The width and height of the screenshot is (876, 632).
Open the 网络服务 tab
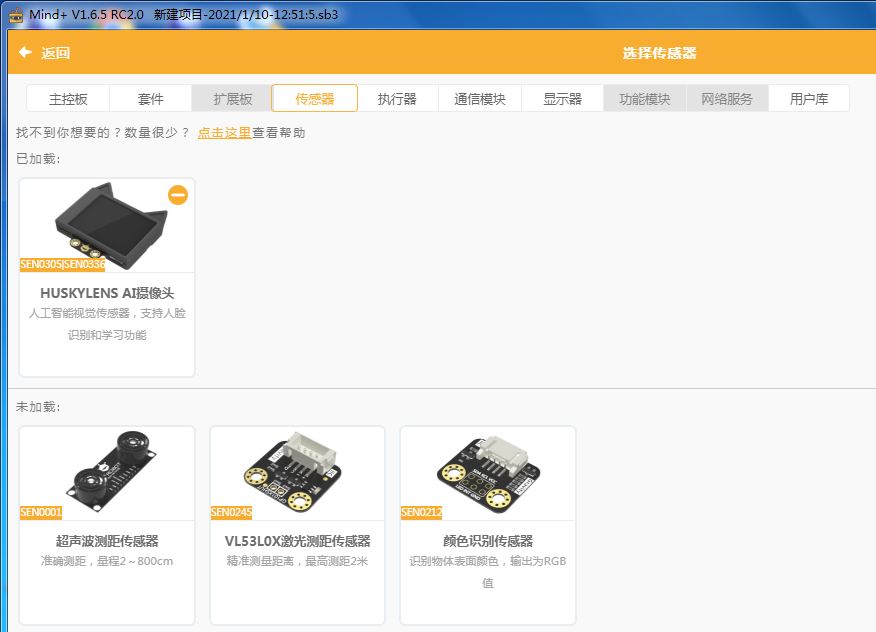(x=727, y=99)
